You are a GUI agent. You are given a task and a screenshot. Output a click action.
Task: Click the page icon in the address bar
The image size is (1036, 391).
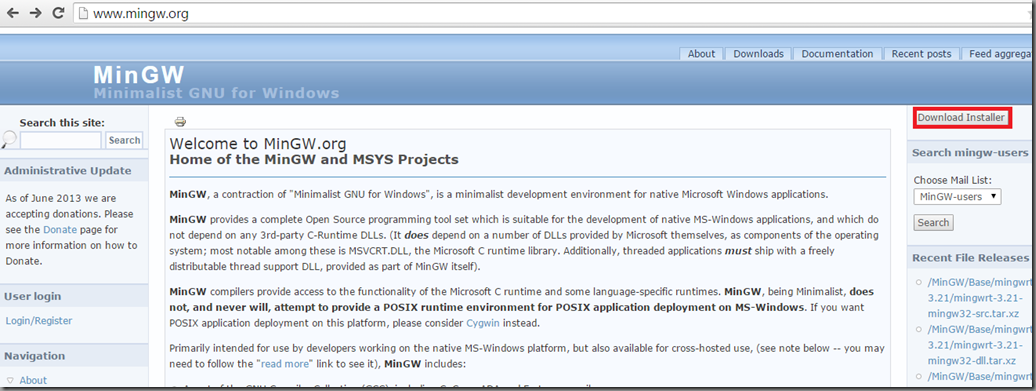(x=83, y=13)
